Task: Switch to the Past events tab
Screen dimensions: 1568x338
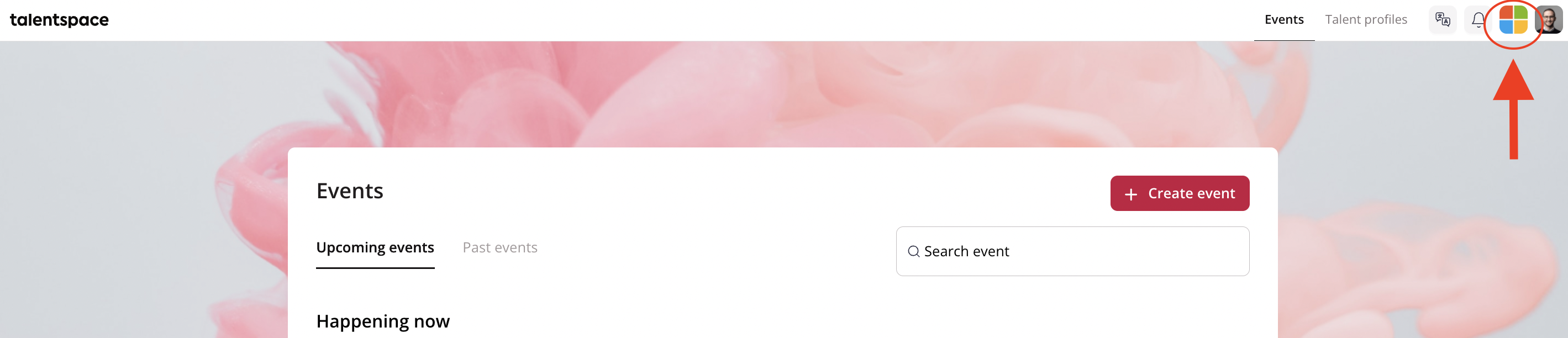Action: [500, 247]
